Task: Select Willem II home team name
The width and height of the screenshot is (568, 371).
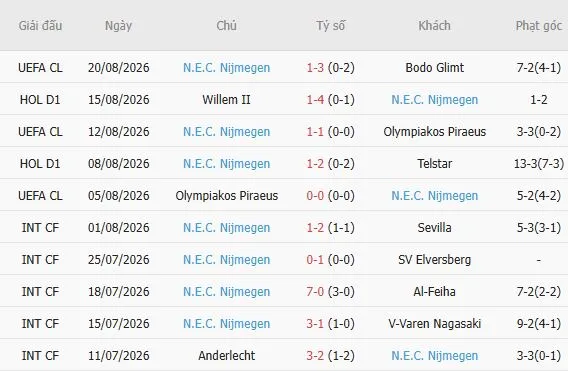Action: point(226,100)
